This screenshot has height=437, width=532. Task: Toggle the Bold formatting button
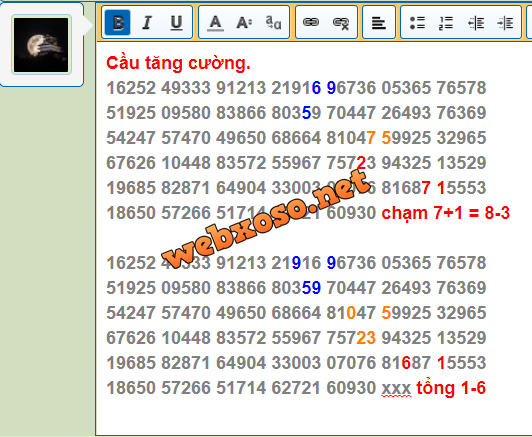click(x=117, y=23)
